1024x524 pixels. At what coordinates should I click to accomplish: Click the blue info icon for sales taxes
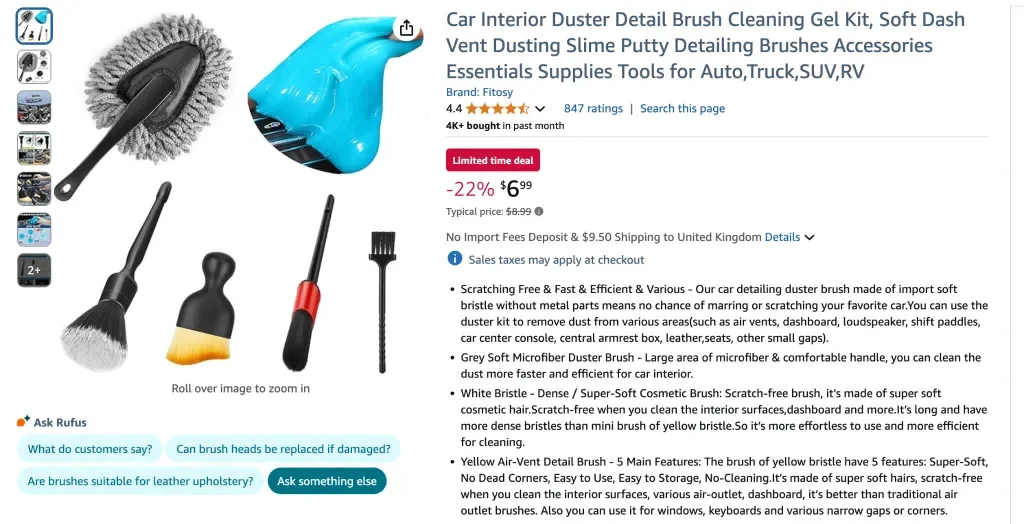coord(455,259)
